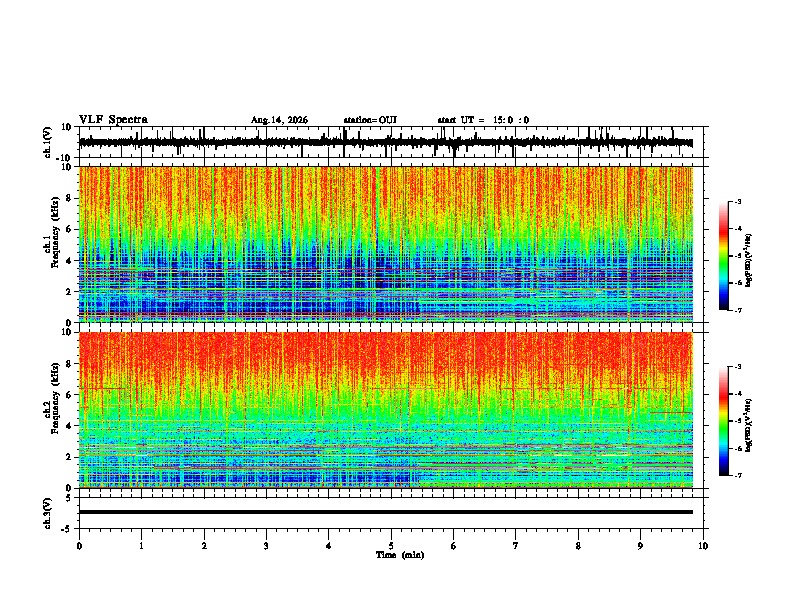This screenshot has width=792, height=612.
Task: Click the "VLF Spectra" plot title
Action: (x=113, y=120)
